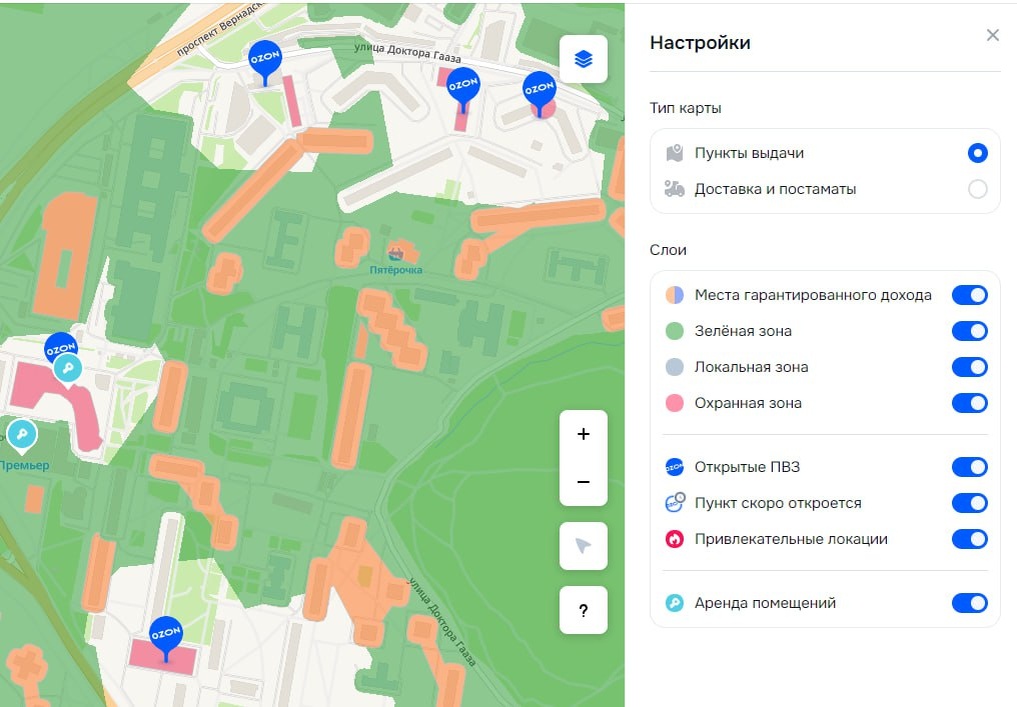Screen dimensions: 1017x707
Task: Zoom in with the plus button
Action: coord(583,434)
